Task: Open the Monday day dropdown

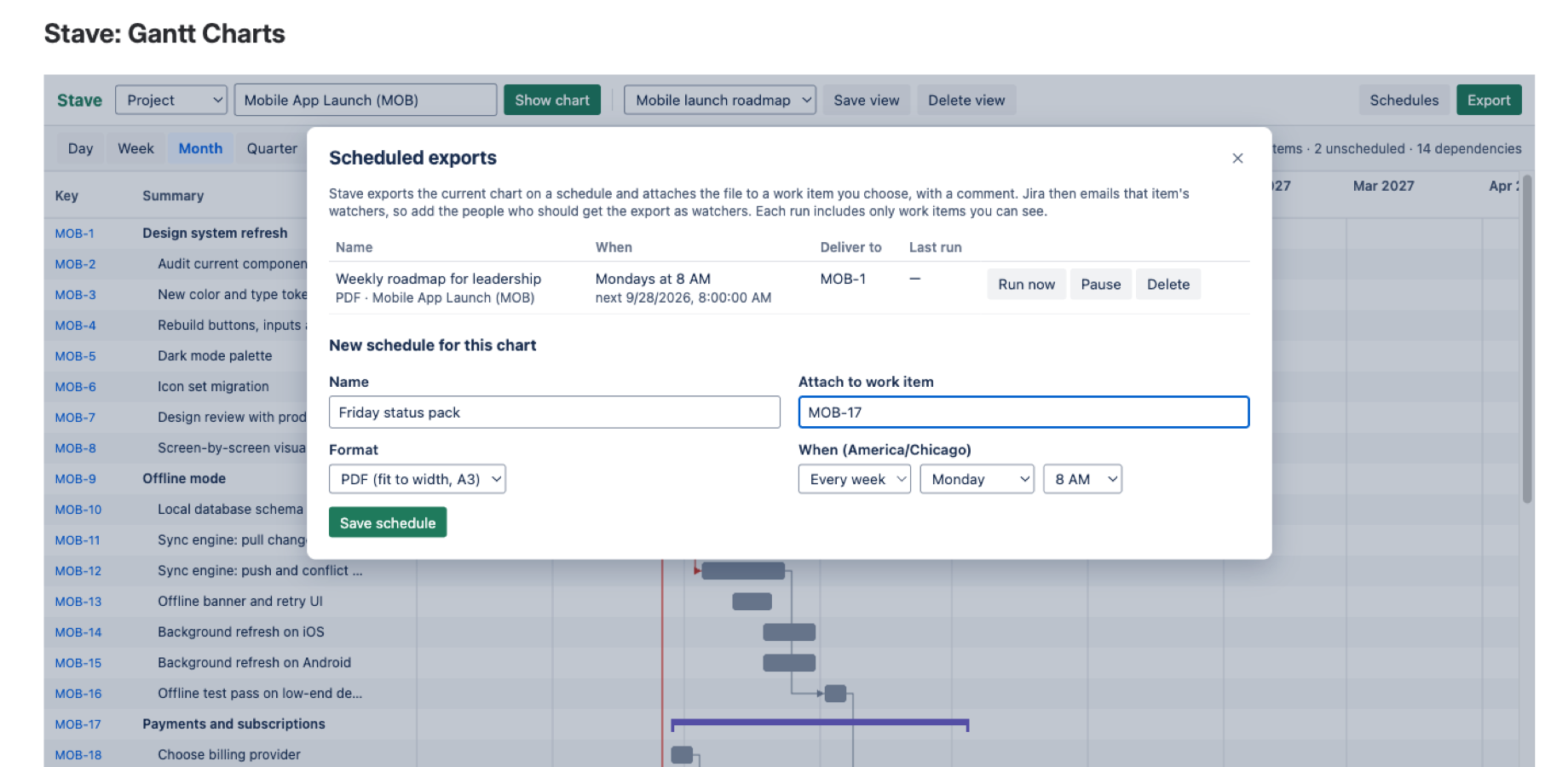Action: (977, 479)
